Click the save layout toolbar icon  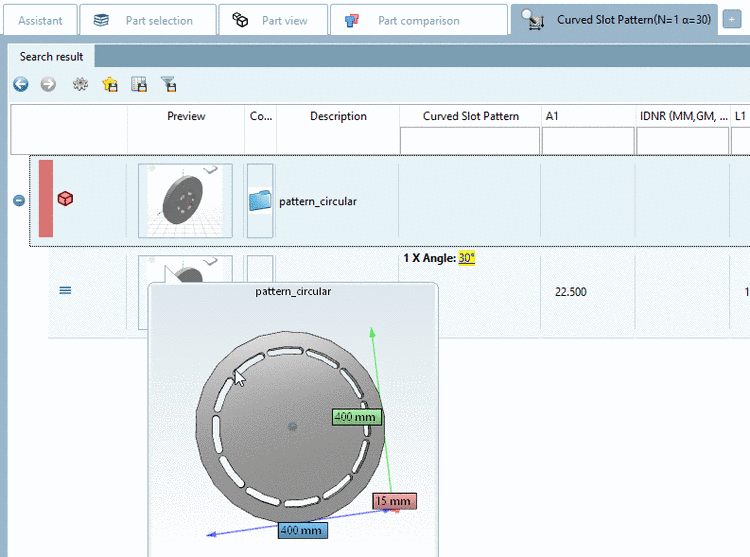point(139,85)
